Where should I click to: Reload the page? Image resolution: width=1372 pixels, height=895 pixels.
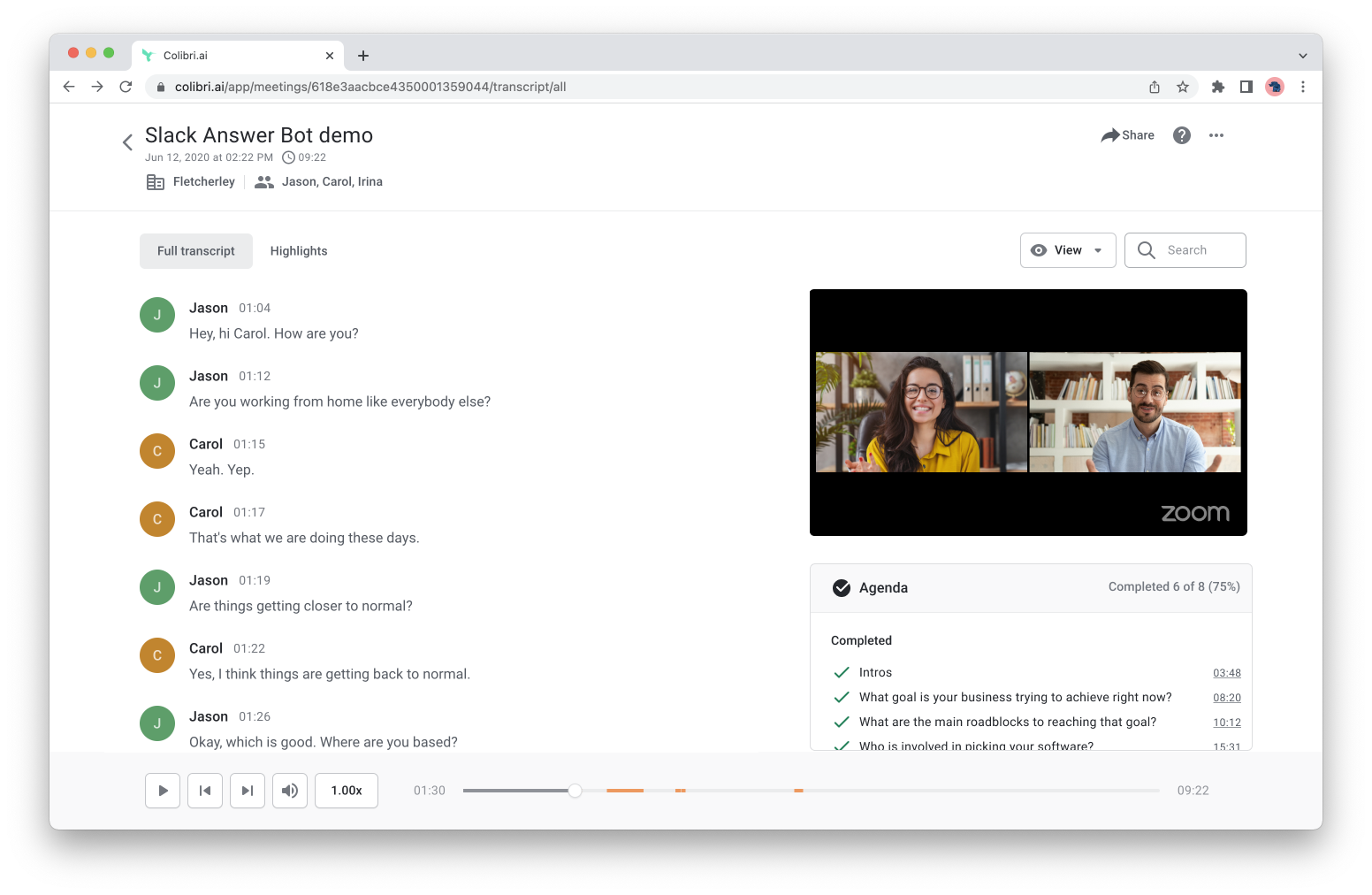tap(126, 87)
